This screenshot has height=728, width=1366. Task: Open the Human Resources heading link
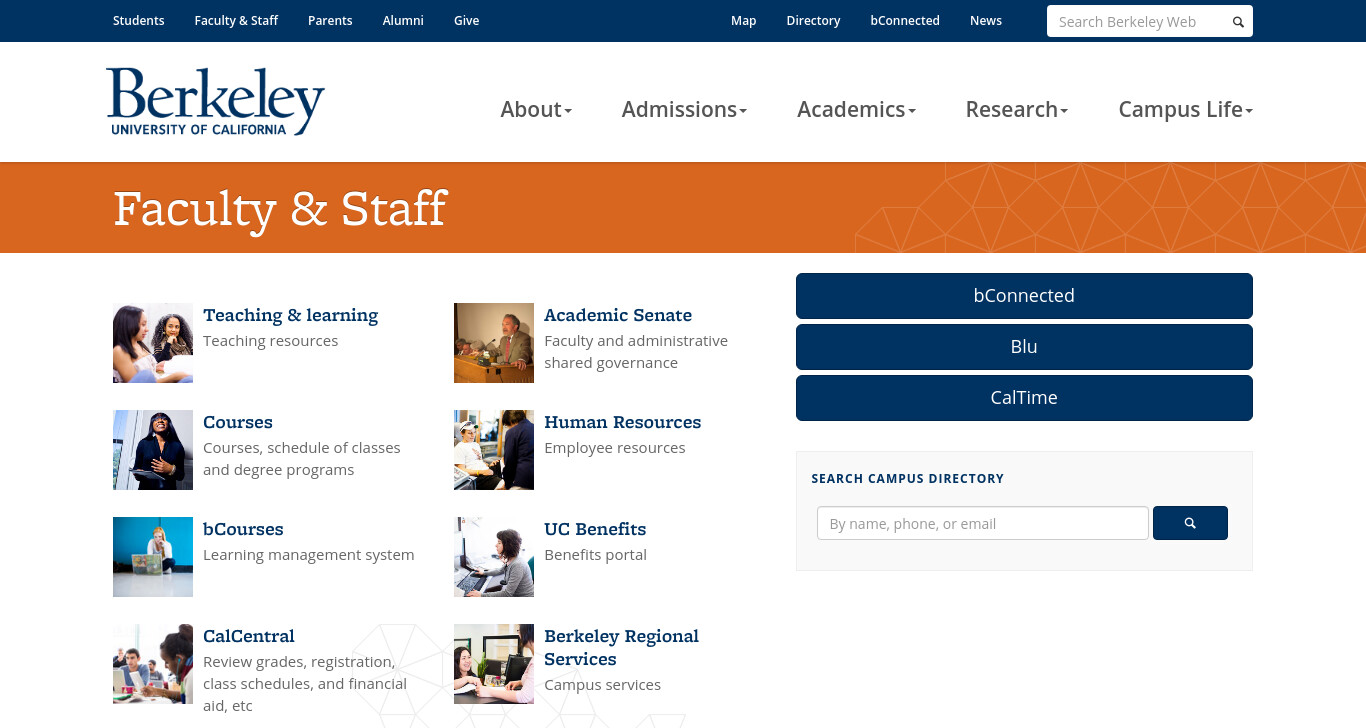click(x=623, y=422)
